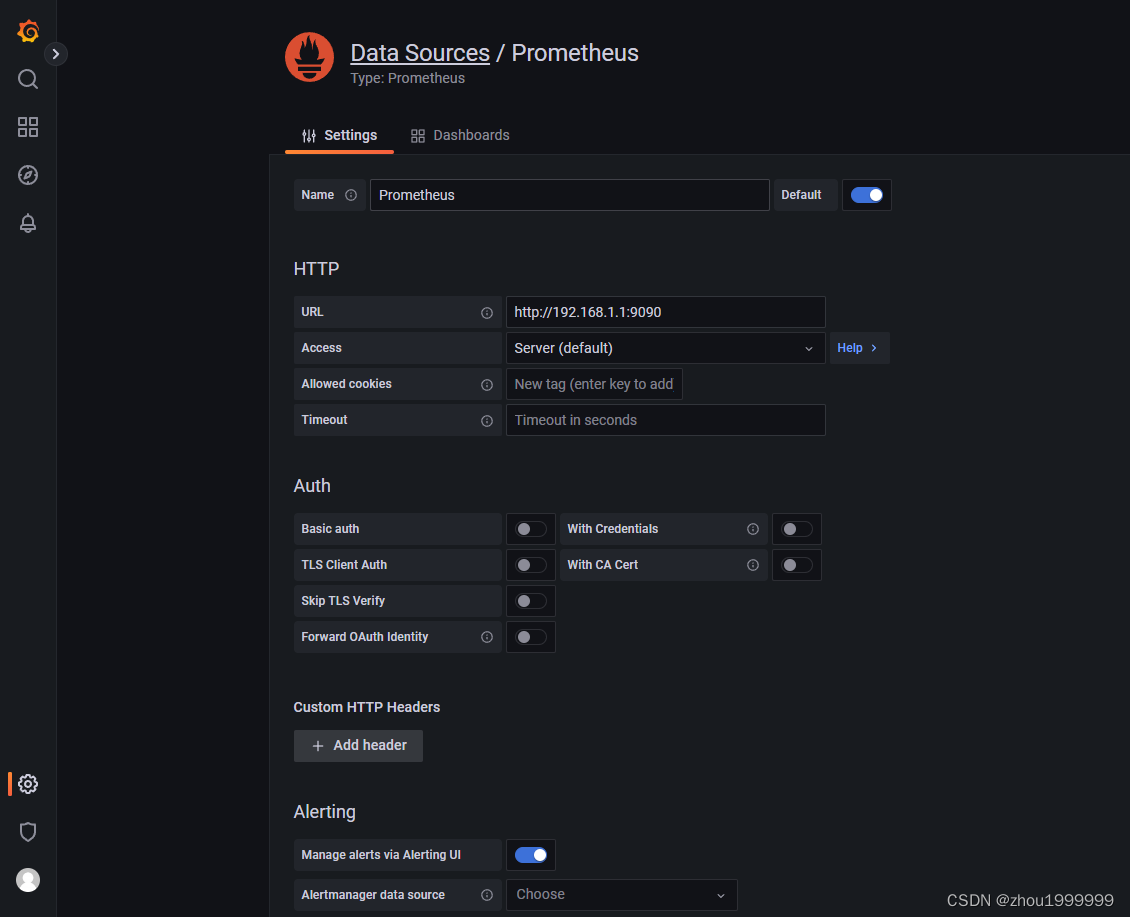The width and height of the screenshot is (1130, 917).
Task: Toggle the Default data source switch
Action: tap(866, 195)
